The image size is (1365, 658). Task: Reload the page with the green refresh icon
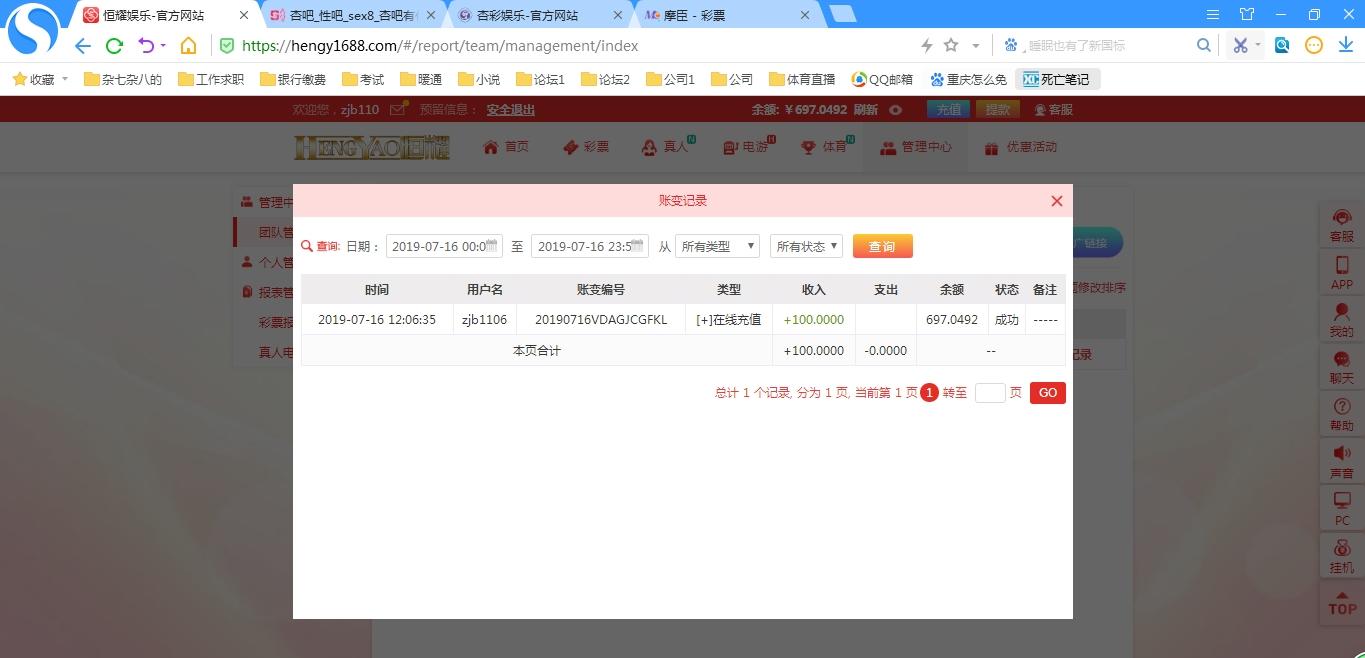tap(114, 45)
